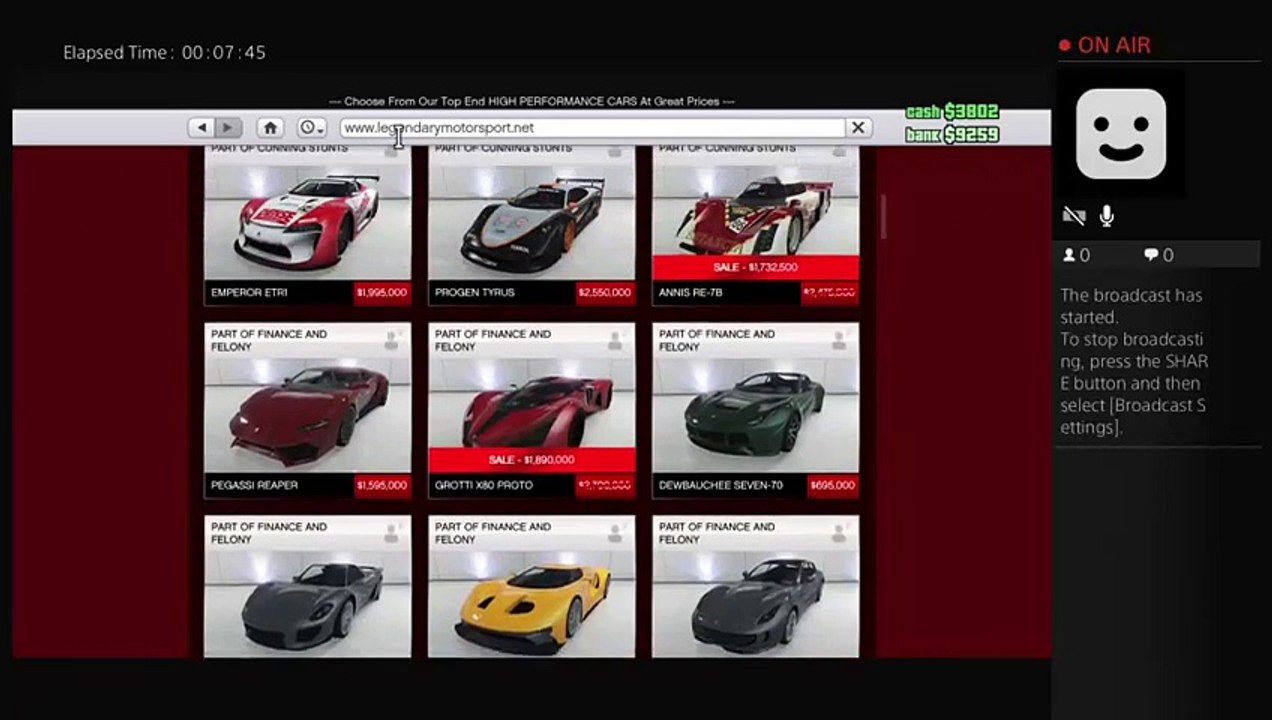Click the EMPEROR ETR1 name label
This screenshot has height=720, width=1272.
click(x=249, y=293)
